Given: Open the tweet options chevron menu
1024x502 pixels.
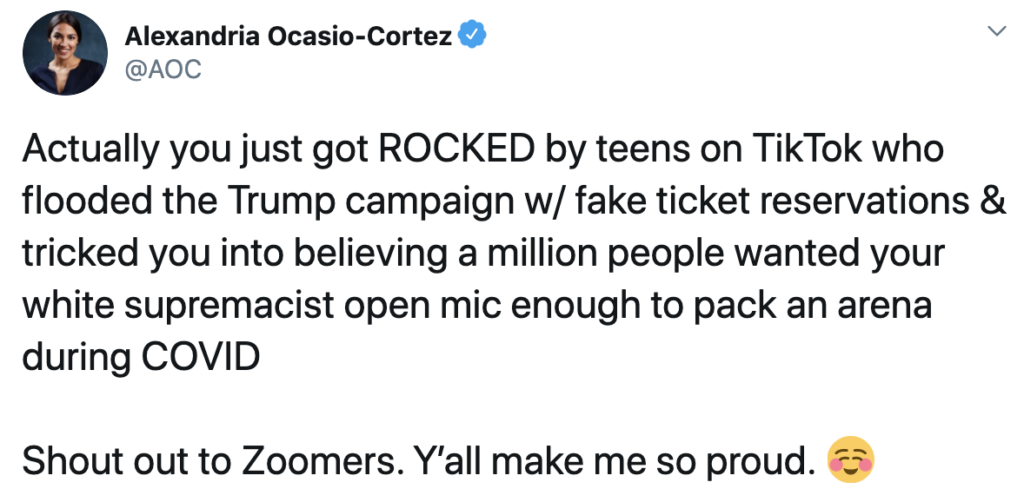Looking at the screenshot, I should point(995,32).
